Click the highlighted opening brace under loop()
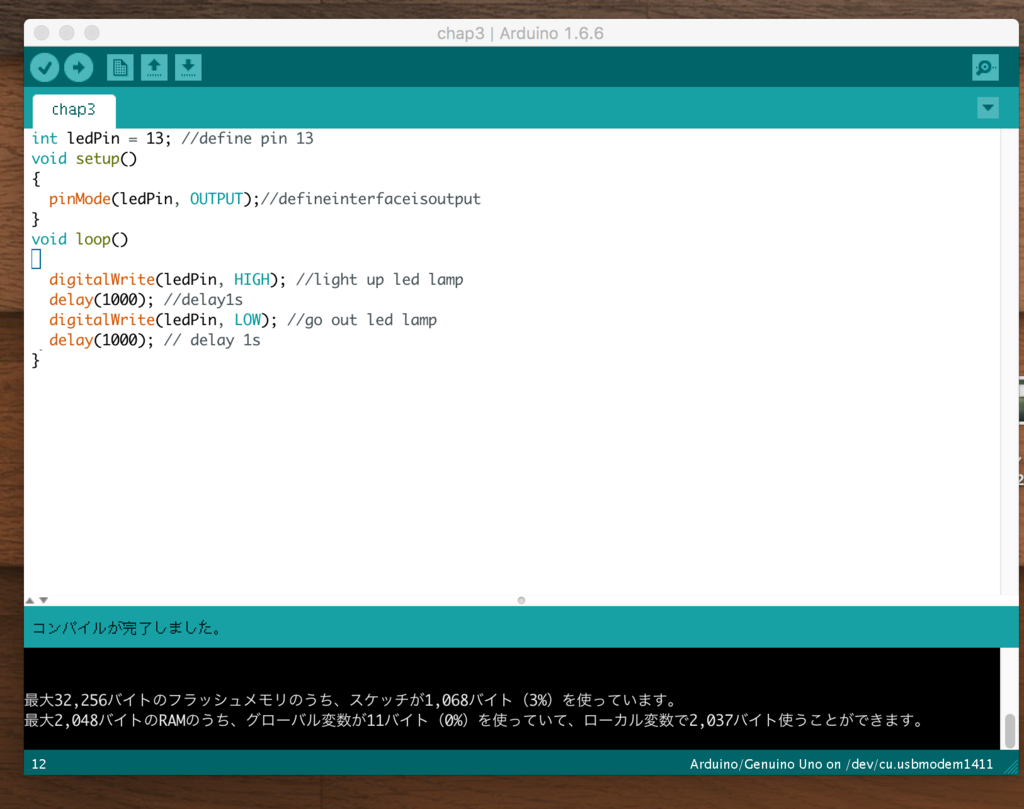This screenshot has width=1024, height=809. [36, 259]
